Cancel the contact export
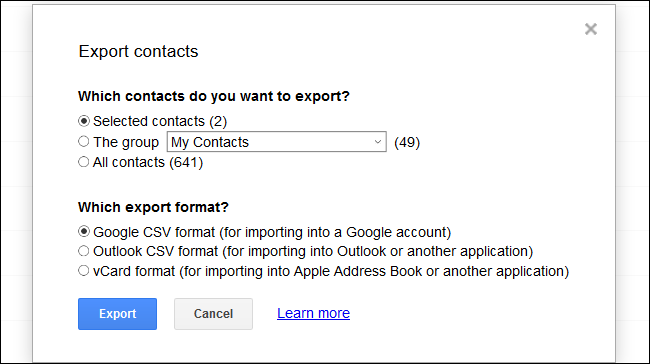The height and width of the screenshot is (364, 650). pyautogui.click(x=213, y=314)
